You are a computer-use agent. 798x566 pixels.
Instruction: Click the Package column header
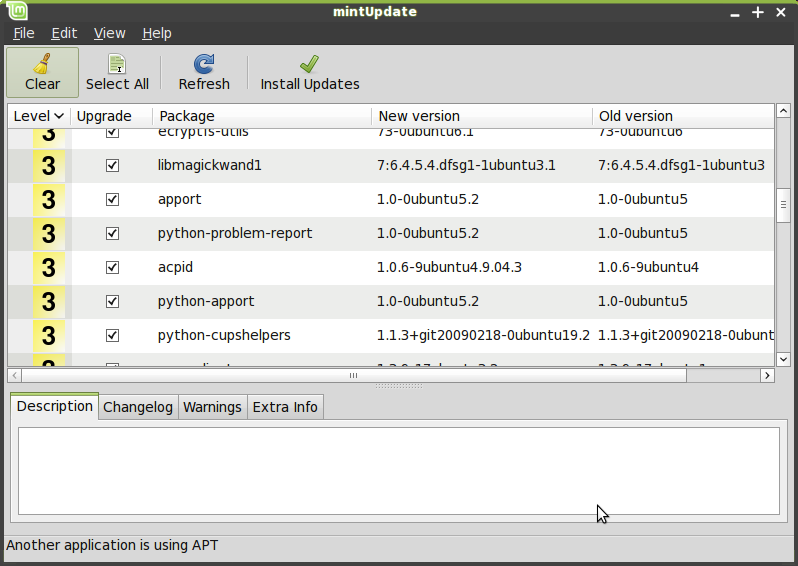[262, 116]
